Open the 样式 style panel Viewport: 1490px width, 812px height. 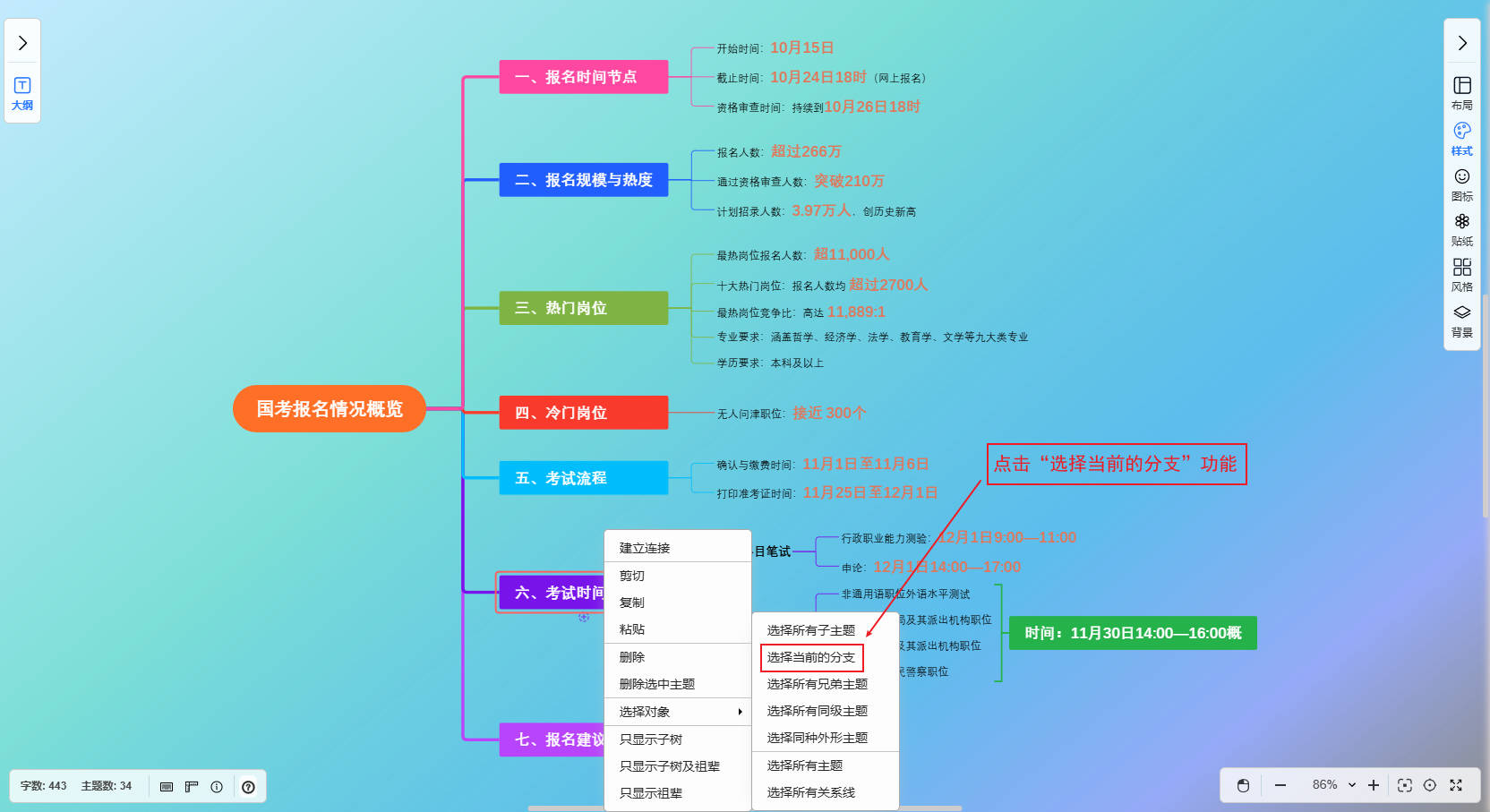pyautogui.click(x=1461, y=139)
